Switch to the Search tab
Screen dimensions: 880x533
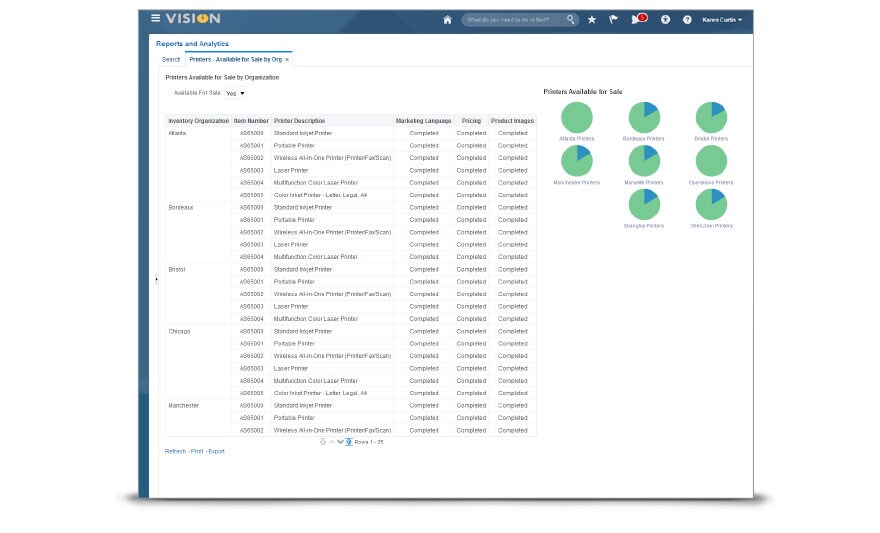(171, 60)
